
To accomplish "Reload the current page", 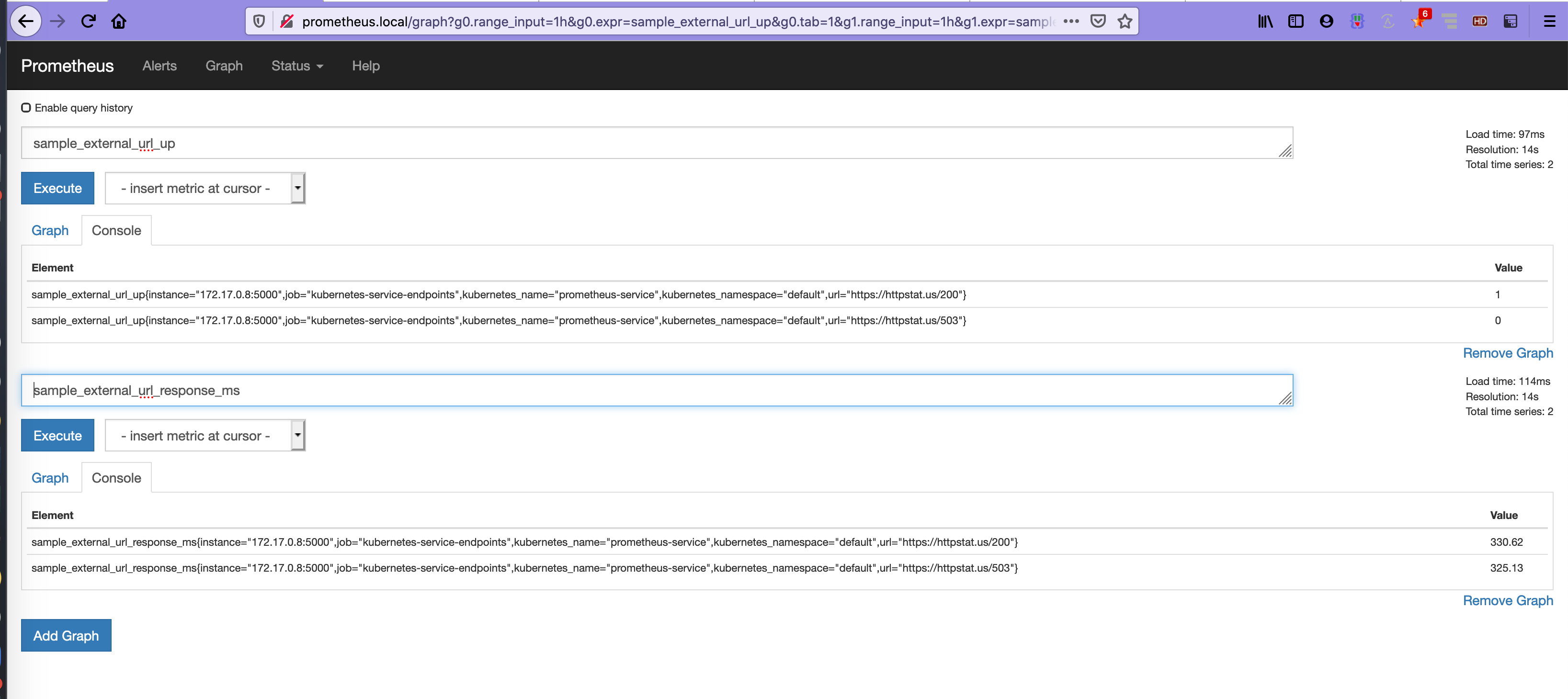I will [88, 21].
